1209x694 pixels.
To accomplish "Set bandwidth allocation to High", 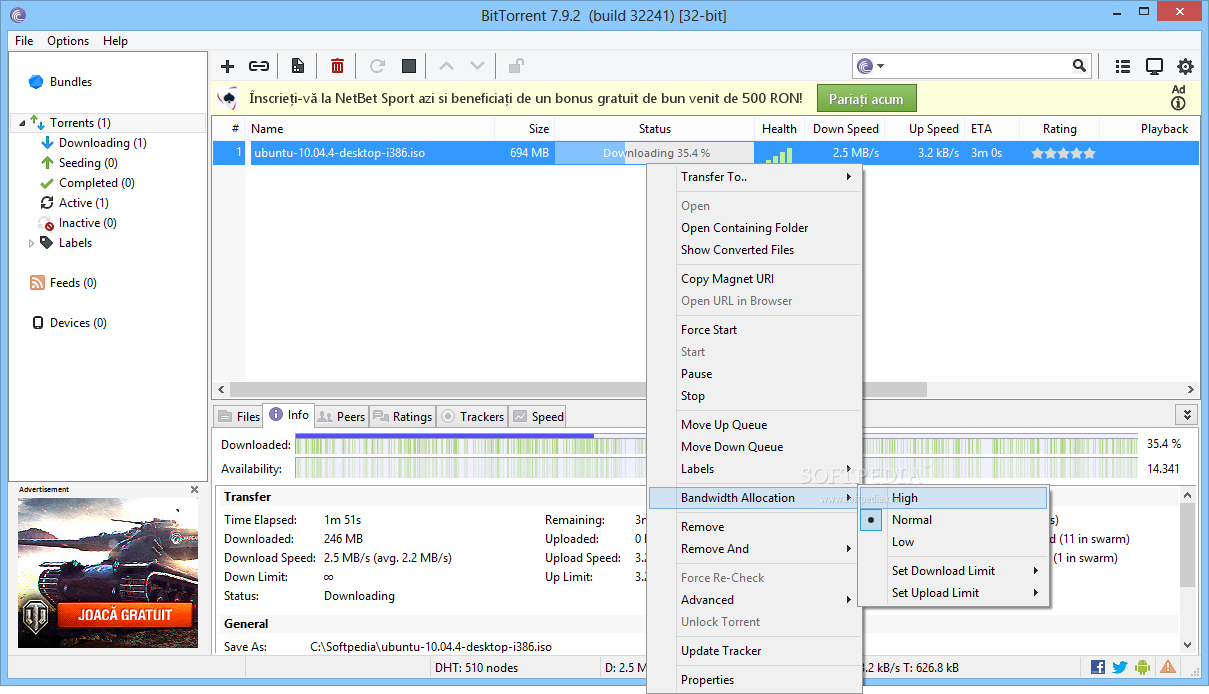I will coord(904,497).
